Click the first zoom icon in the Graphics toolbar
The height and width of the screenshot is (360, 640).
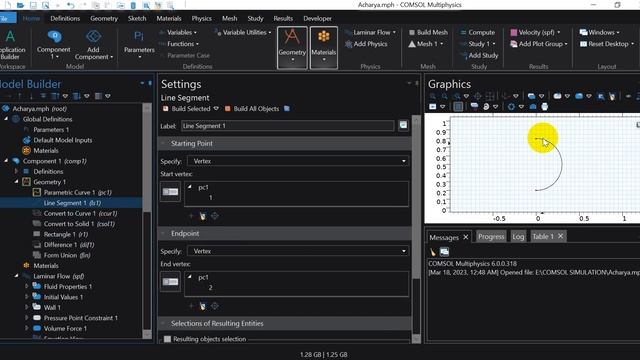click(x=433, y=96)
